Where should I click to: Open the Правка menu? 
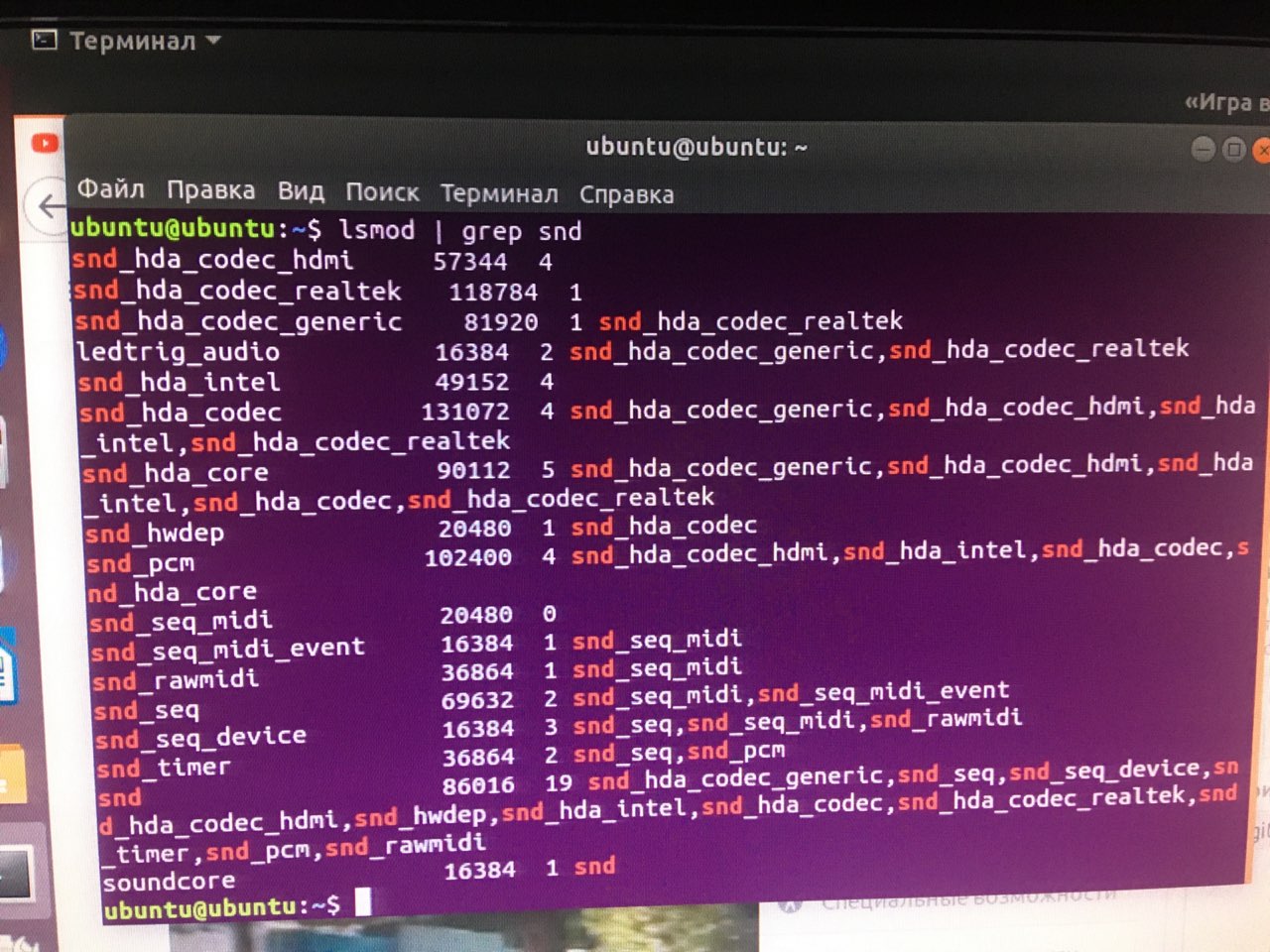tap(210, 190)
